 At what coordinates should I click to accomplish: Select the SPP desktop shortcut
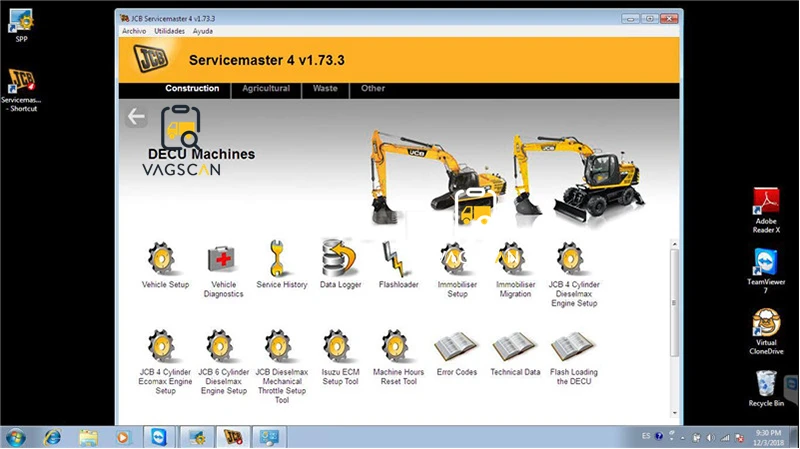click(x=21, y=26)
